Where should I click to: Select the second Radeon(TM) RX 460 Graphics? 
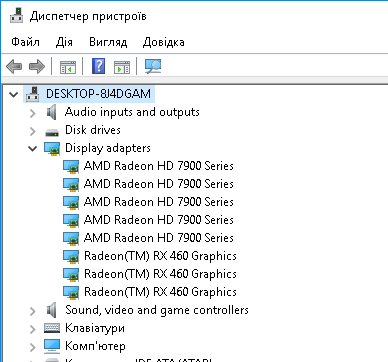(x=160, y=274)
